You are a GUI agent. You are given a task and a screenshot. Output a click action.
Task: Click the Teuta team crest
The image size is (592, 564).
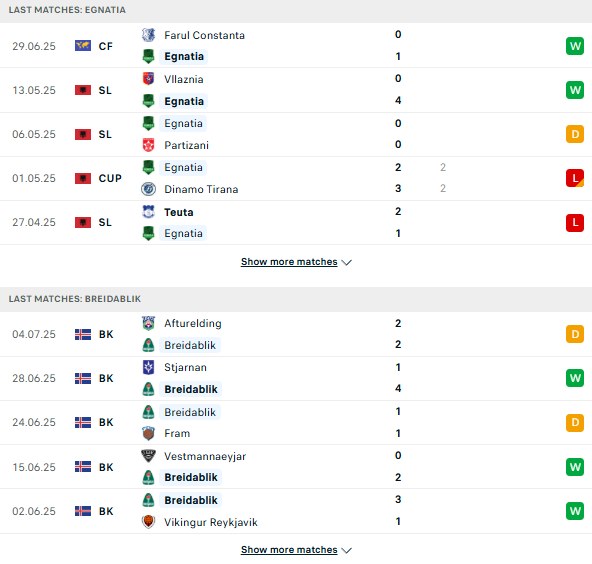pos(148,212)
